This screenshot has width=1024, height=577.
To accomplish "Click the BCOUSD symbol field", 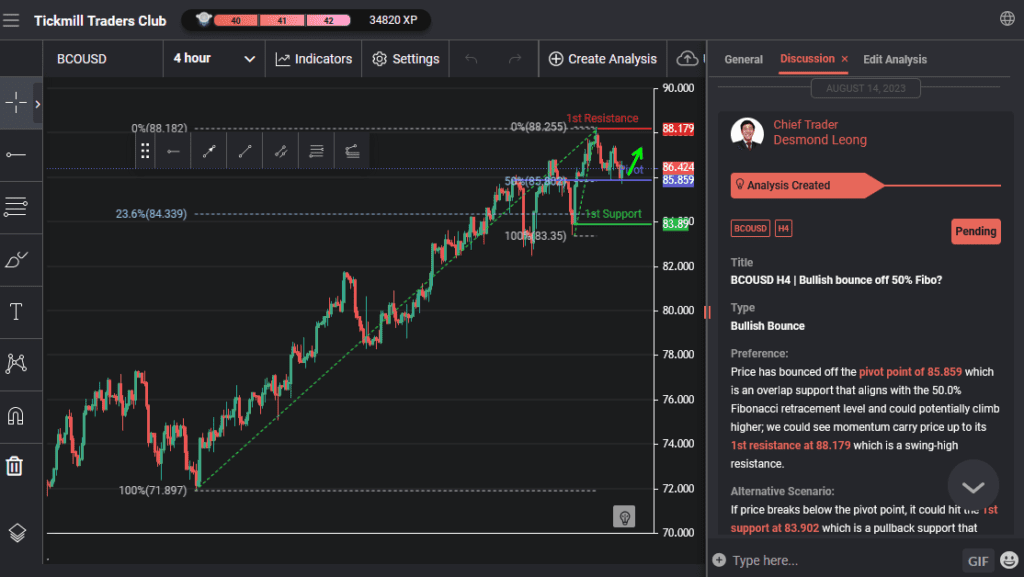I will [x=103, y=59].
